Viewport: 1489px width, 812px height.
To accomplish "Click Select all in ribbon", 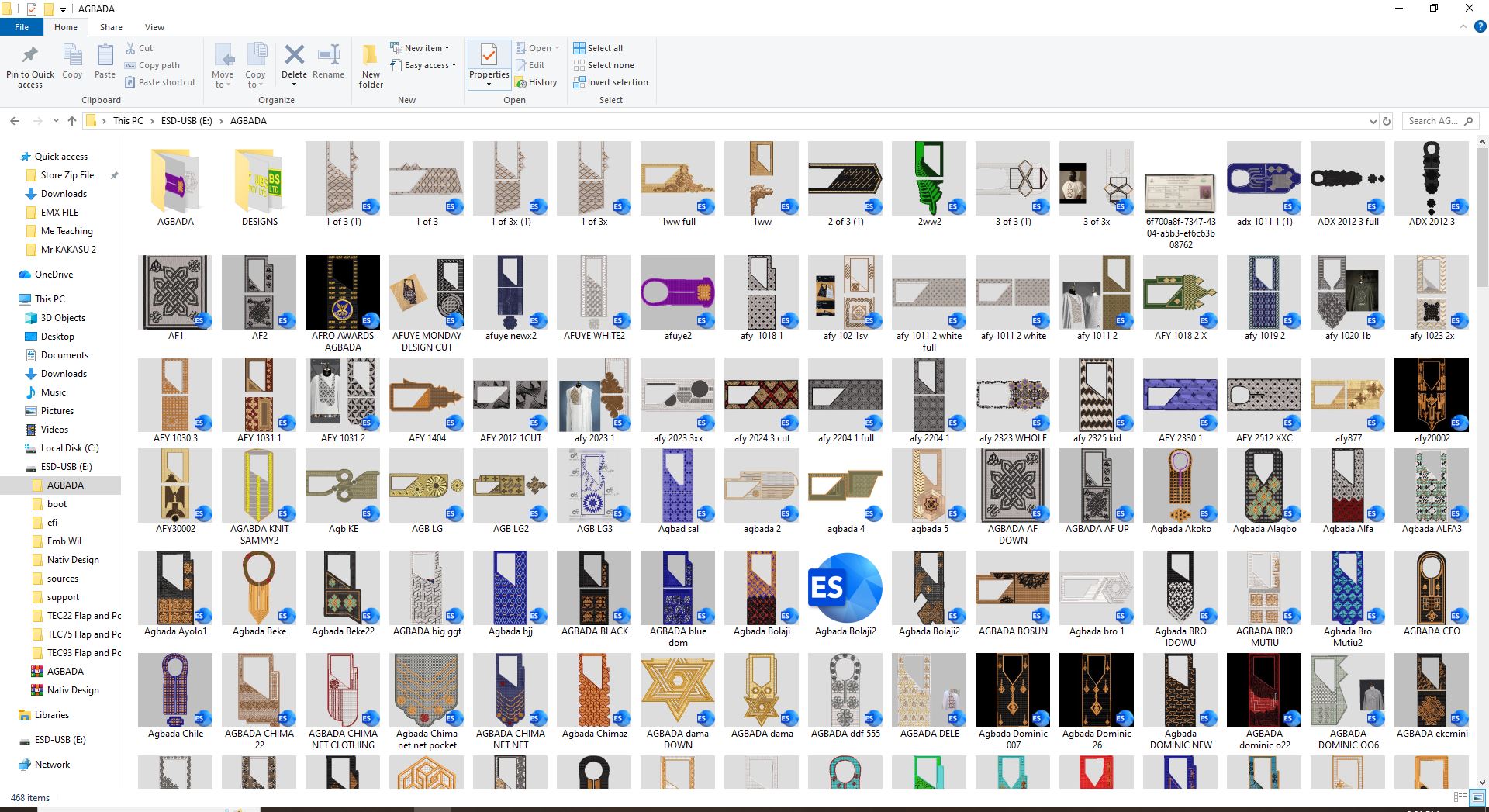I will pos(598,48).
